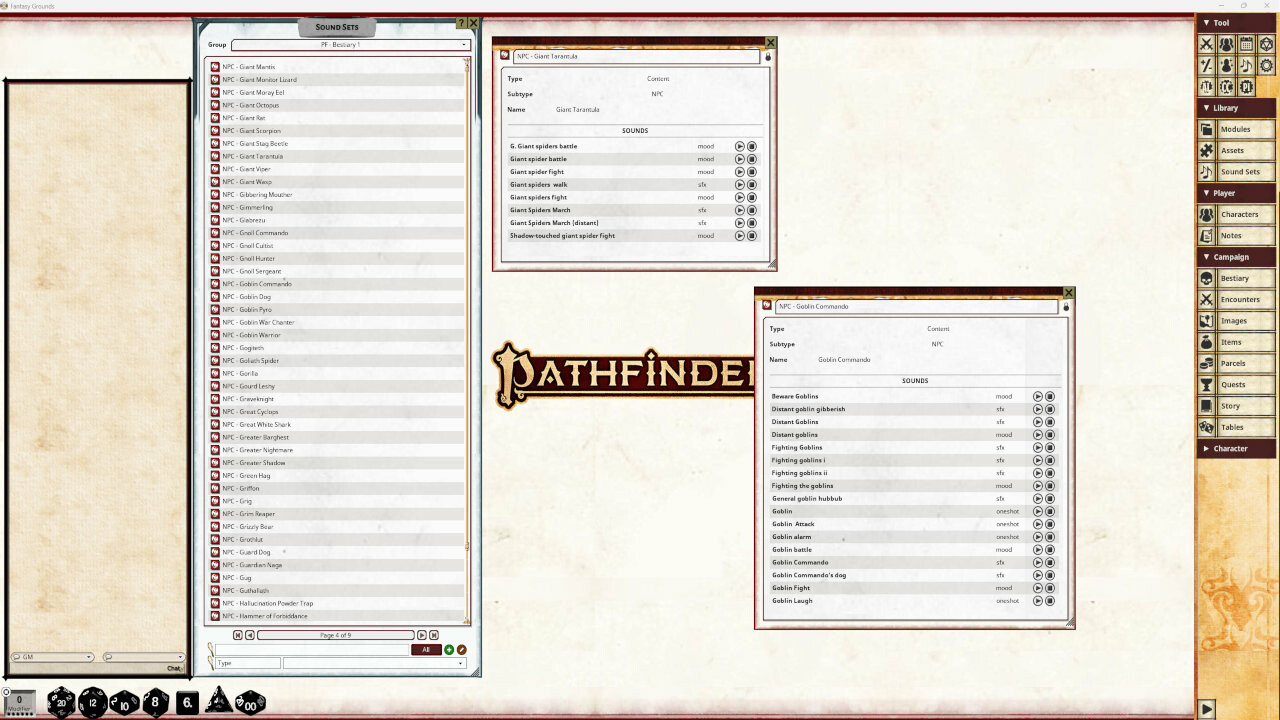Open the Sound tool music note icon
This screenshot has height=720, width=1280.
[x=1246, y=65]
